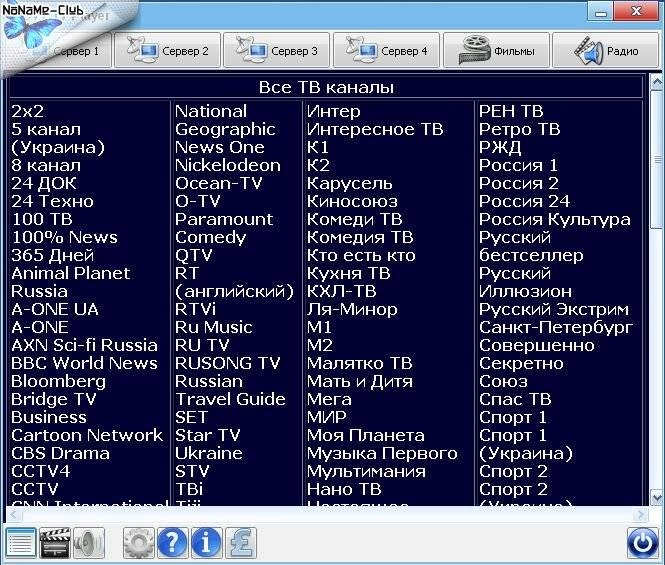The height and width of the screenshot is (565, 665).
Task: Open Cartoon Network channel
Action: [87, 435]
